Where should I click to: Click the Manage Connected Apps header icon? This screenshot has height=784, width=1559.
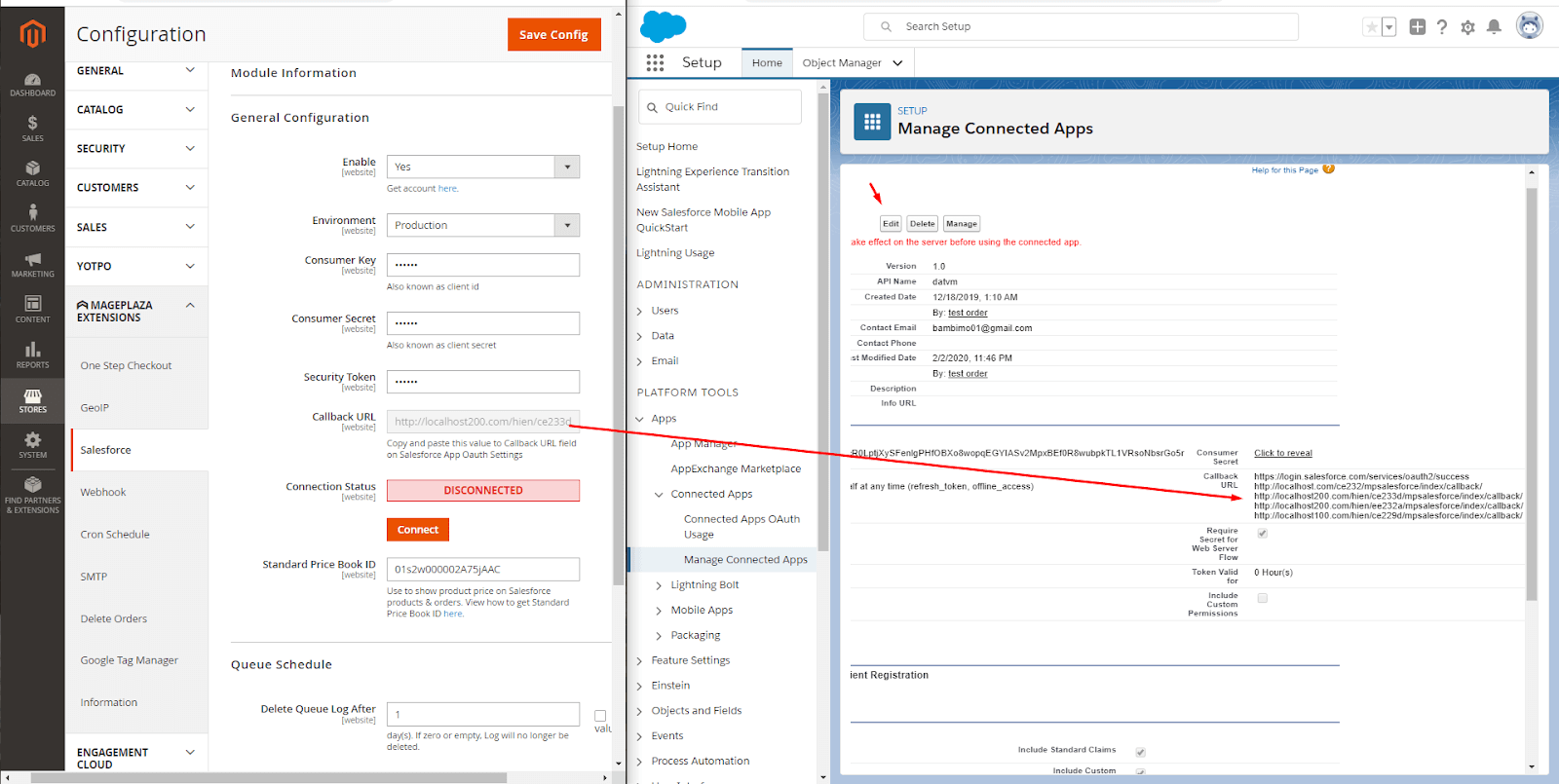pos(872,122)
